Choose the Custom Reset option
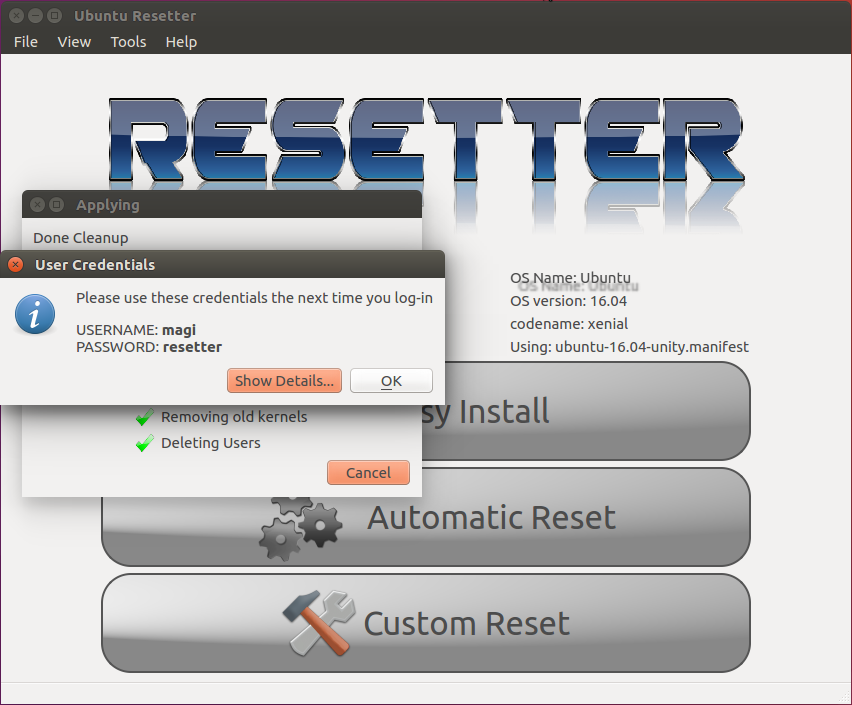 point(426,623)
